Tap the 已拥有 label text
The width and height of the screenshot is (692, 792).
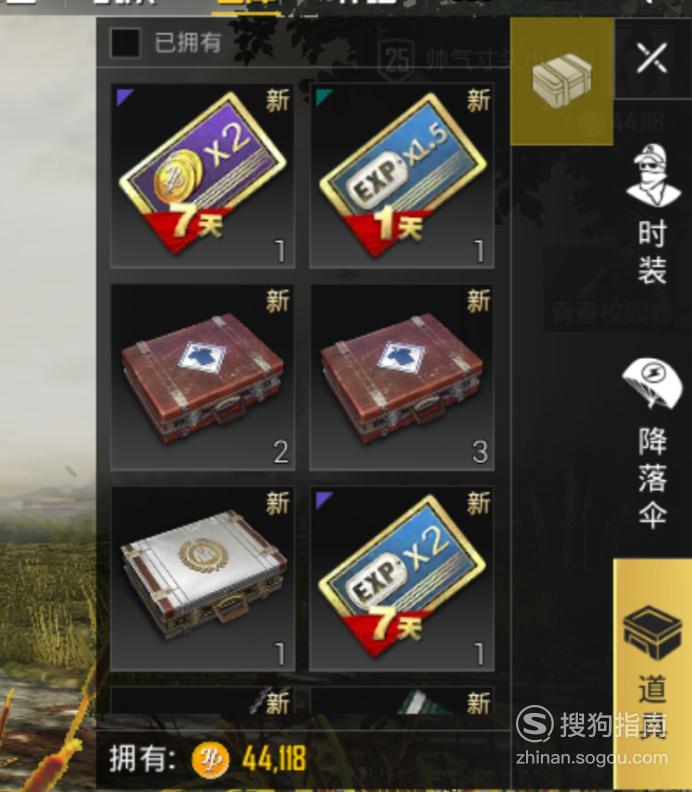coord(188,42)
